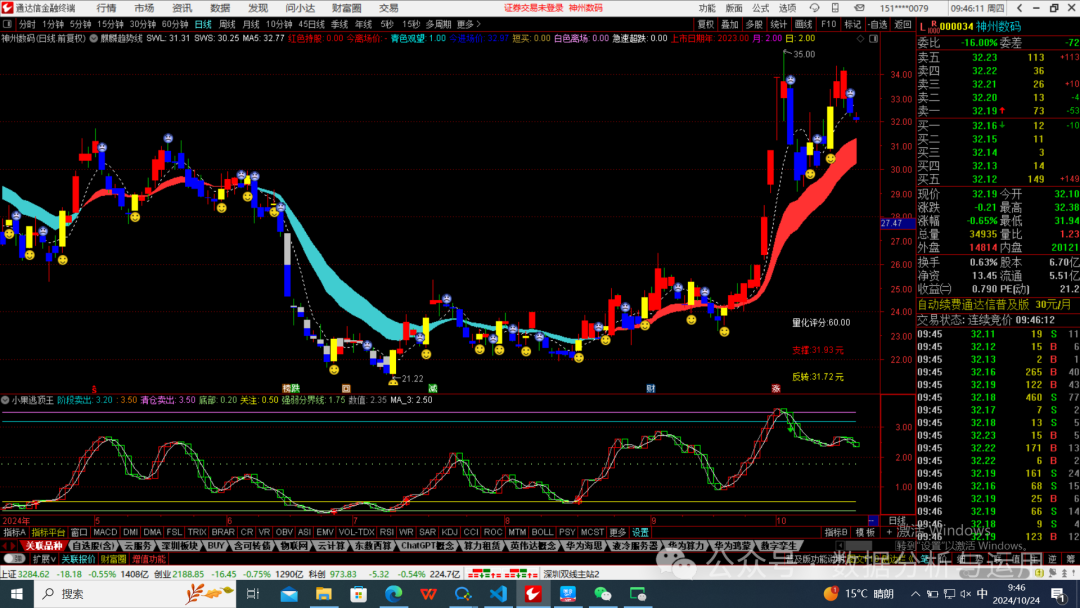Switch to the 周线 weekly period

click(x=227, y=24)
